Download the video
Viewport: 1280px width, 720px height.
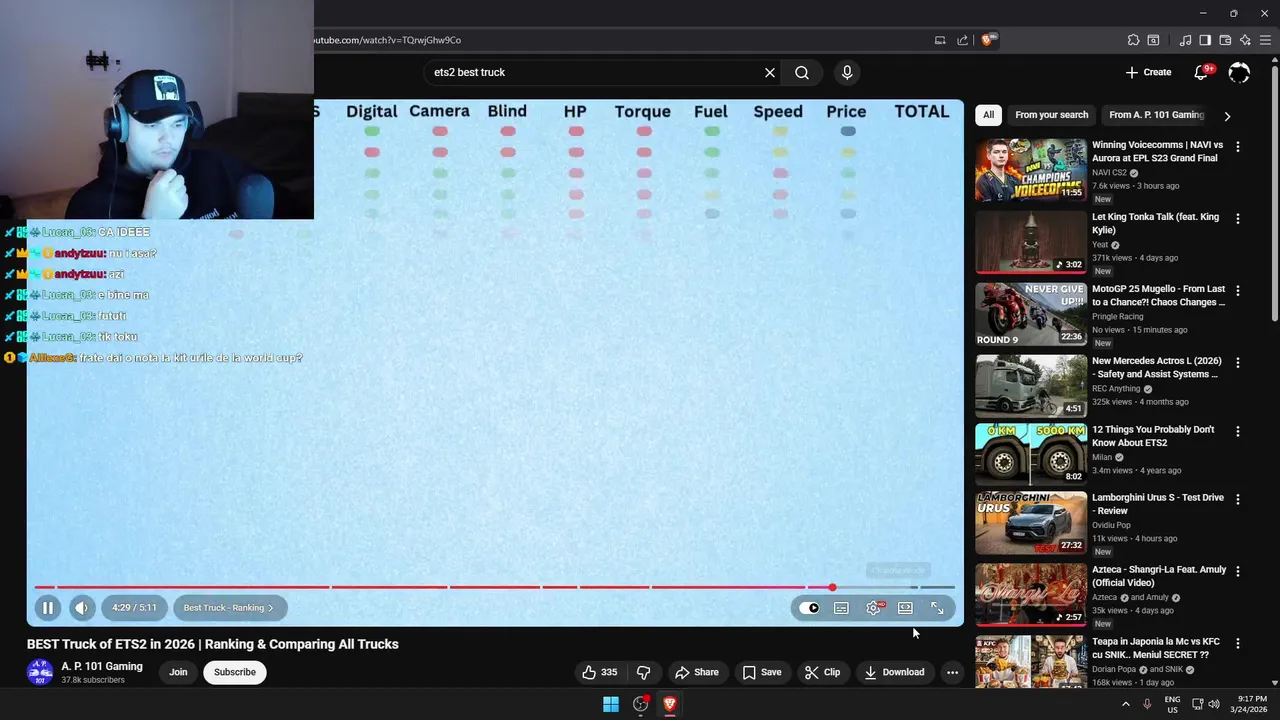point(894,672)
